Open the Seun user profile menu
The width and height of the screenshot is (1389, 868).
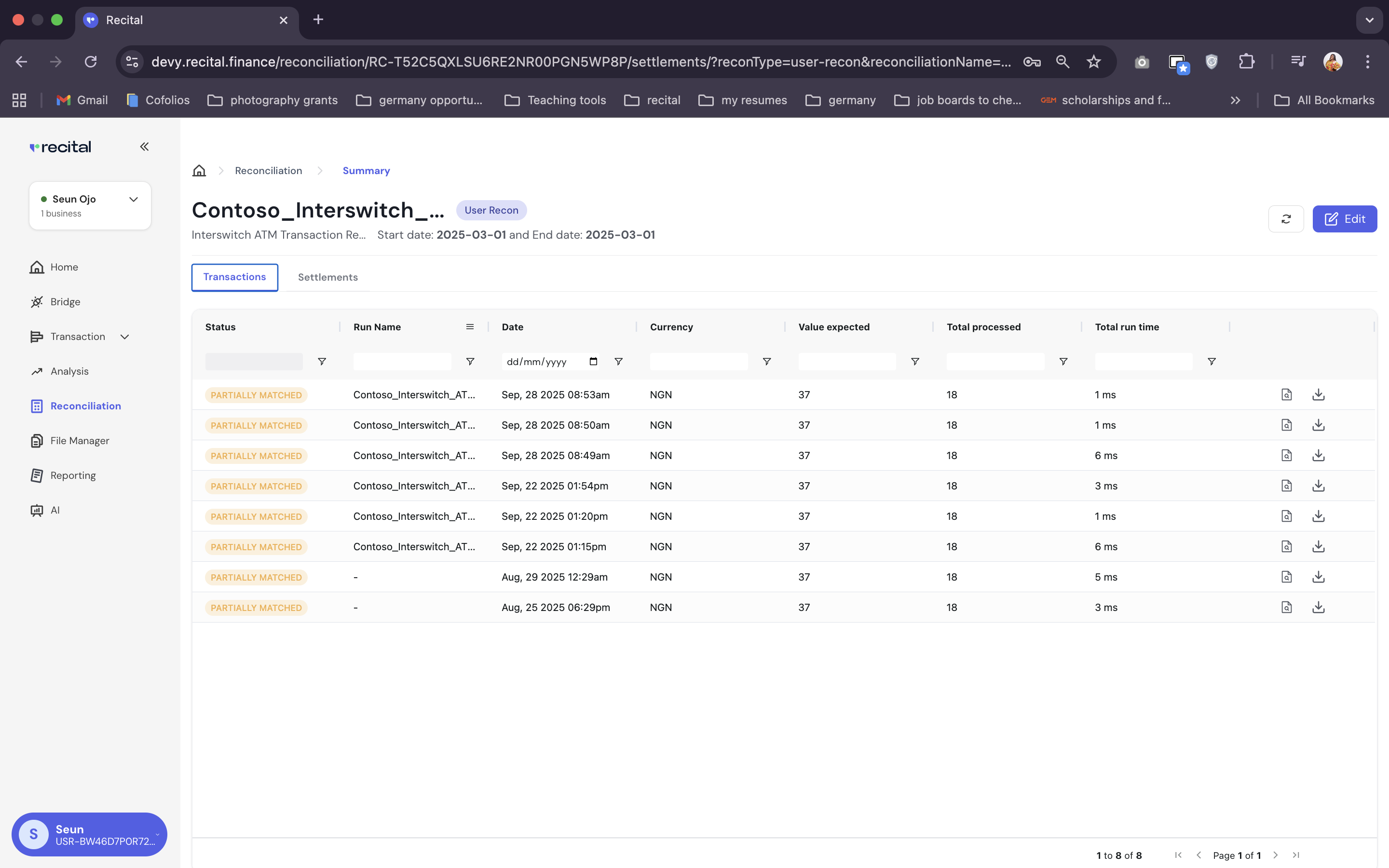tap(89, 834)
